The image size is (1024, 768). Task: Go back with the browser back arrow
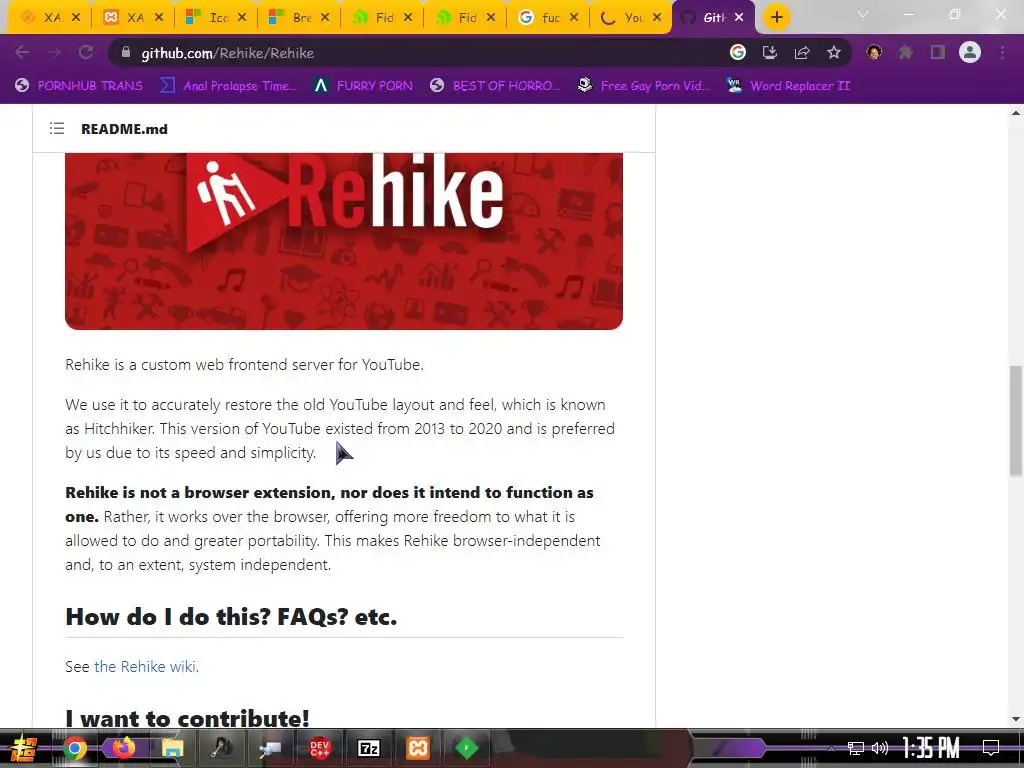point(22,53)
